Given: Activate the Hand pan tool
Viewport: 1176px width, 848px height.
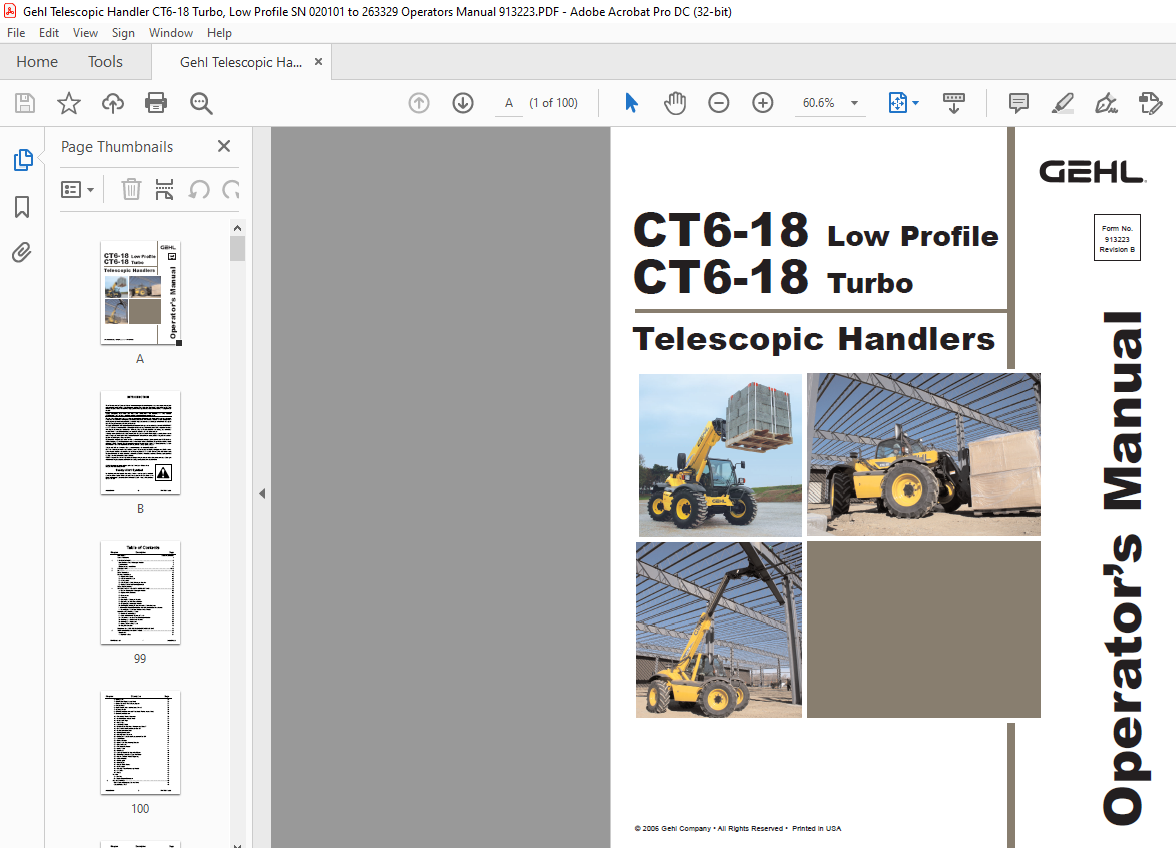Looking at the screenshot, I should (675, 103).
